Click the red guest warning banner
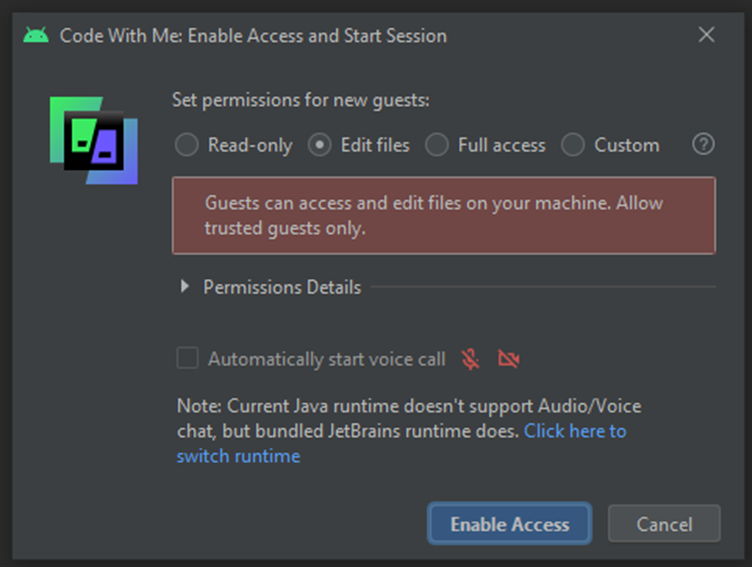 [x=443, y=215]
